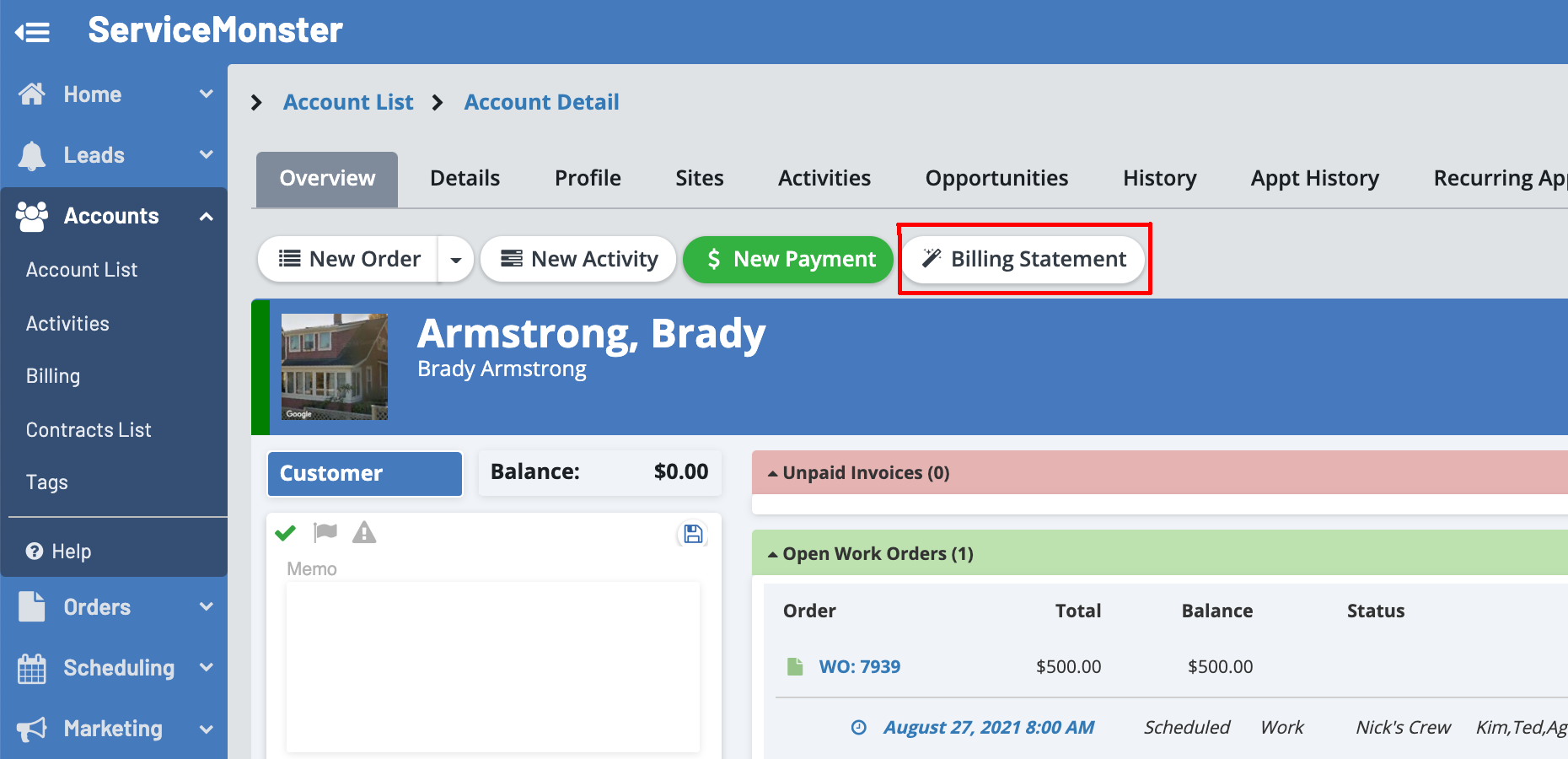Collapse the Open Work Orders section
Viewport: 1568px width, 759px height.
click(x=772, y=554)
